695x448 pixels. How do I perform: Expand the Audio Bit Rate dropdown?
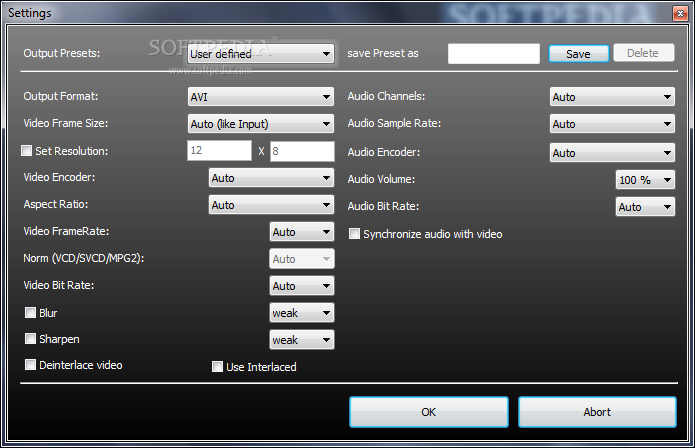(x=645, y=207)
